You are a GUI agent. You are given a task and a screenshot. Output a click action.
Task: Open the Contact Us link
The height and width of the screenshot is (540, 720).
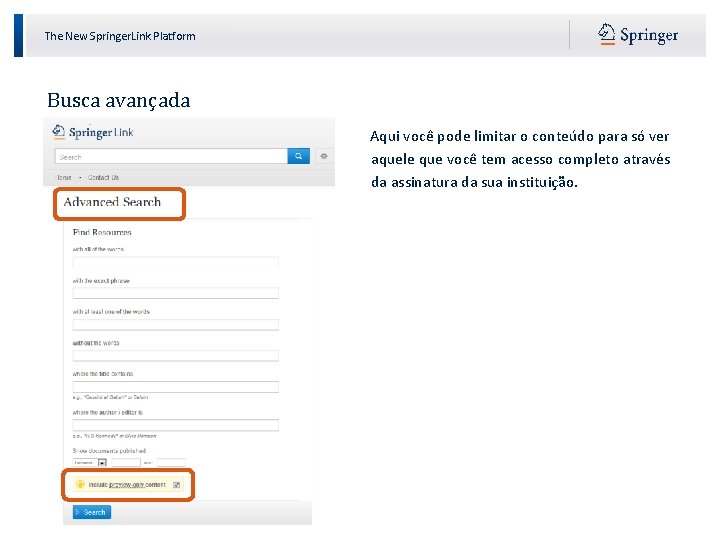(103, 178)
